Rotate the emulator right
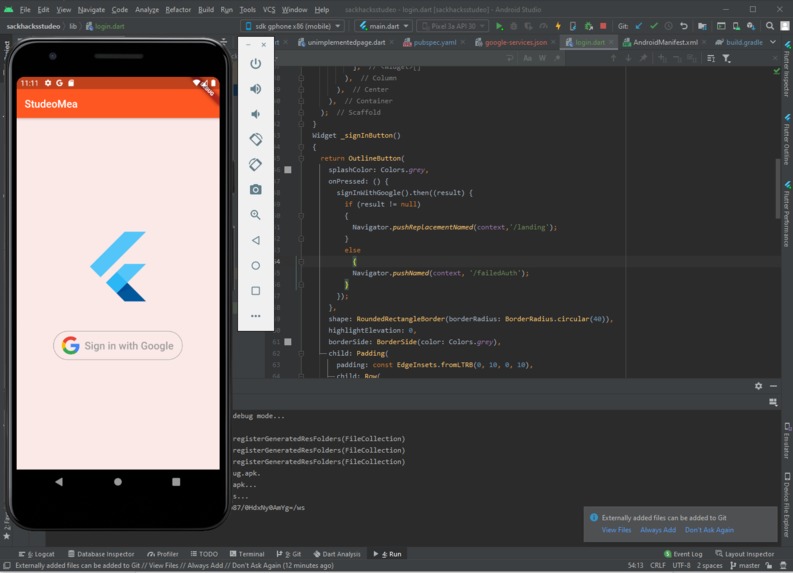 255,164
